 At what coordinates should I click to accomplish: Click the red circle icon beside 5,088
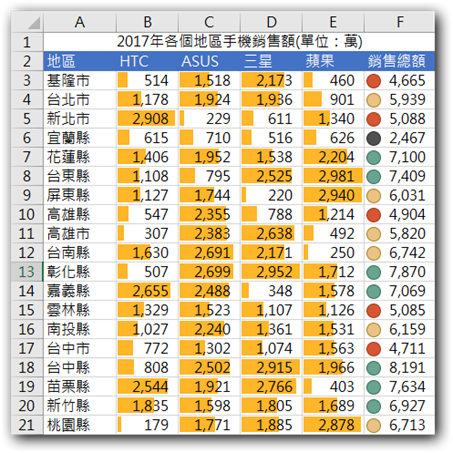tap(374, 119)
